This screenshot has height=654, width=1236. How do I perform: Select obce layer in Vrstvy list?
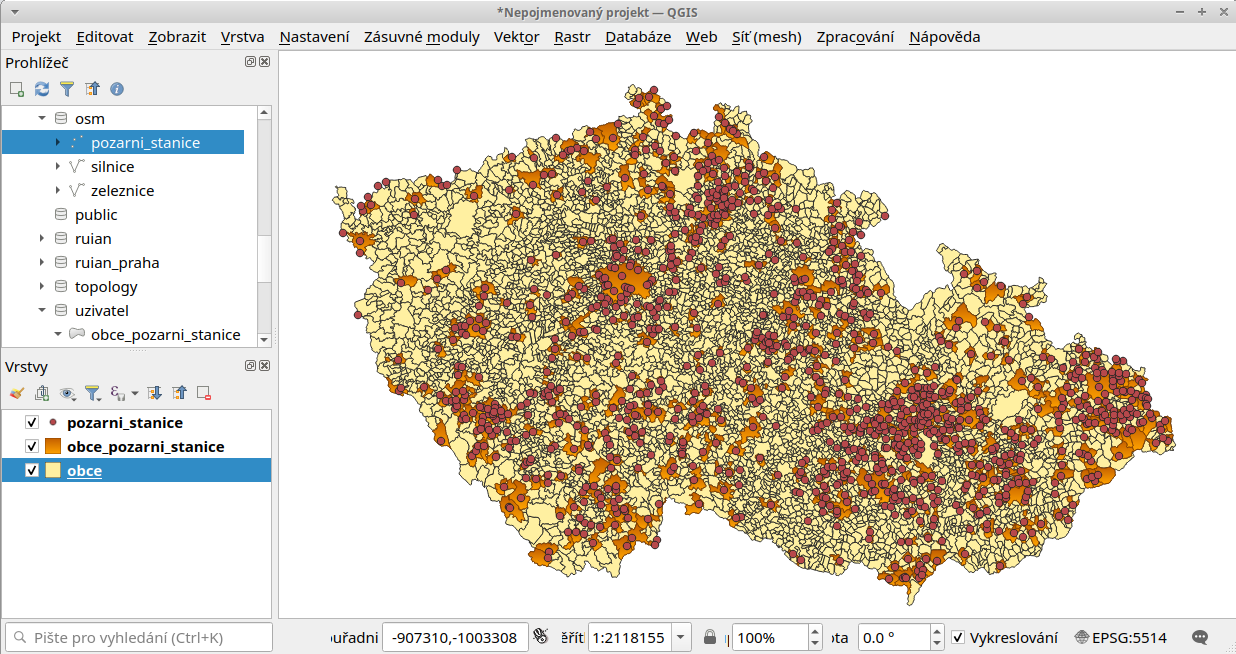84,471
